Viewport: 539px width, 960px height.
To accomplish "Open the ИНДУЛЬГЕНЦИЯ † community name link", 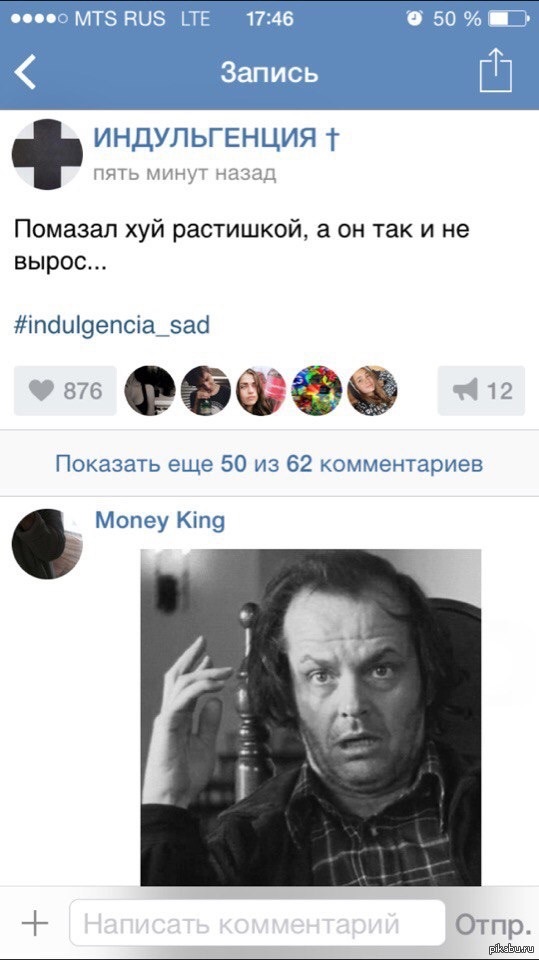I will click(216, 139).
